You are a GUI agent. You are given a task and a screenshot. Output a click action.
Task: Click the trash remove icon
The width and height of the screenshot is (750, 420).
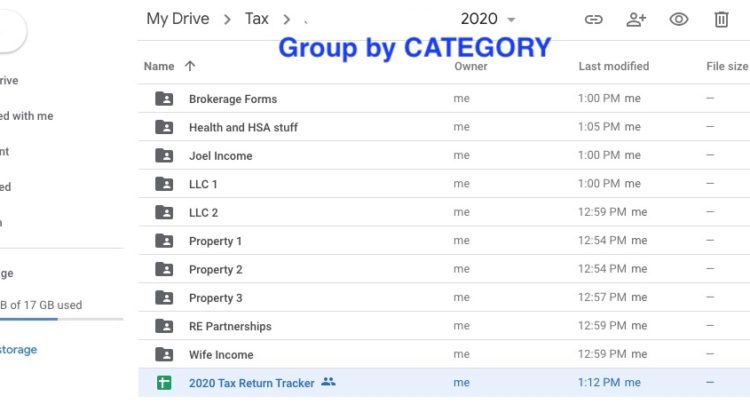pos(721,19)
